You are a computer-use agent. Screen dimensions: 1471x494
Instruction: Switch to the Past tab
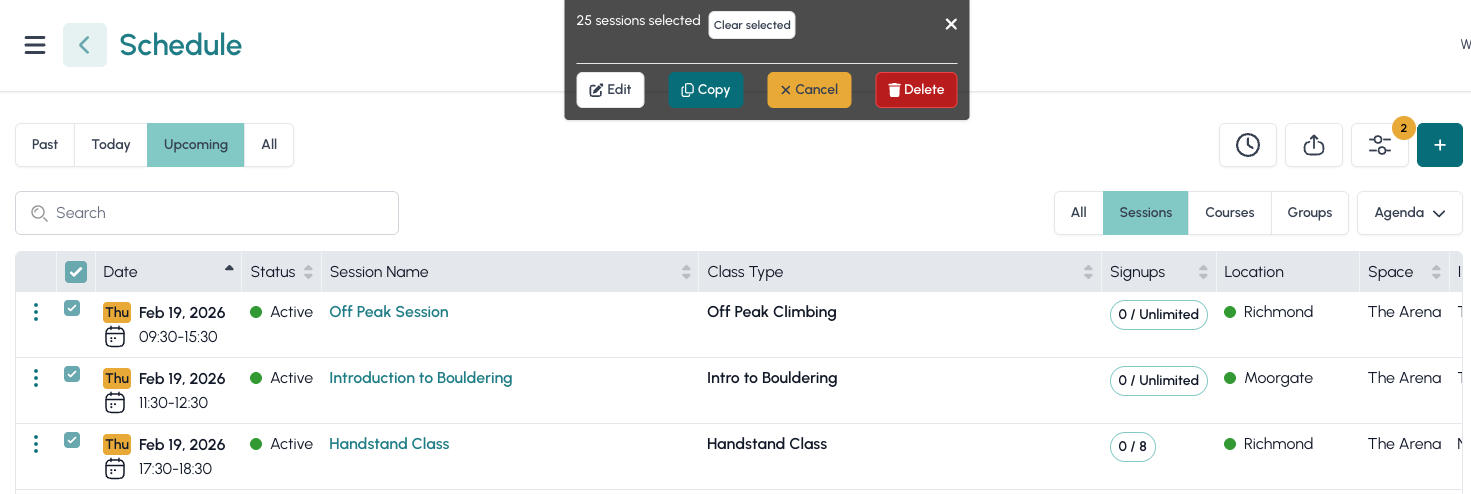pyautogui.click(x=45, y=145)
